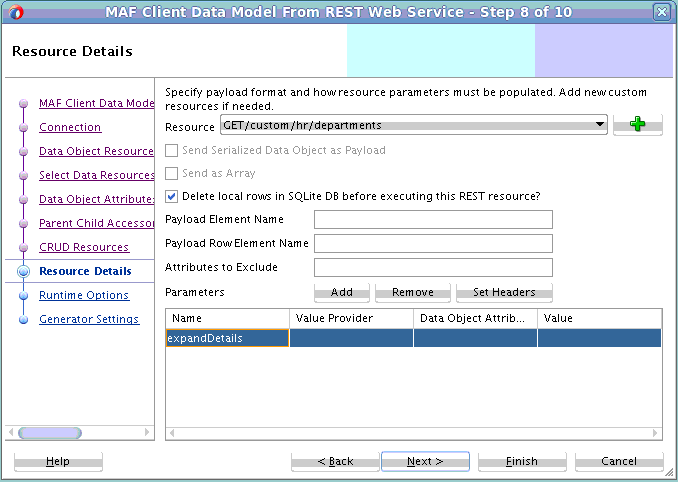Proceed with the Next > button
678x482 pixels.
pos(425,461)
